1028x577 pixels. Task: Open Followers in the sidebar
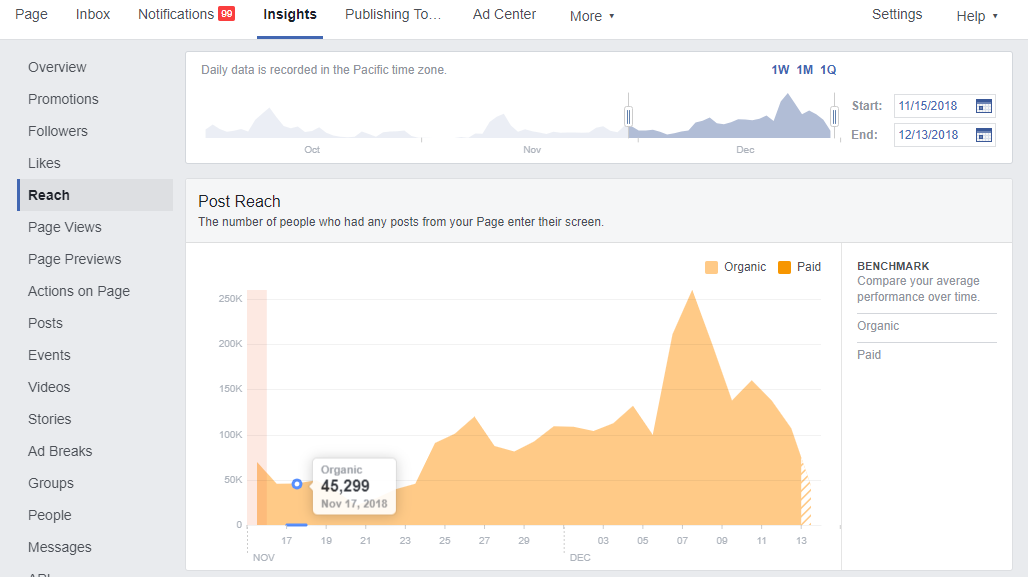pos(58,131)
